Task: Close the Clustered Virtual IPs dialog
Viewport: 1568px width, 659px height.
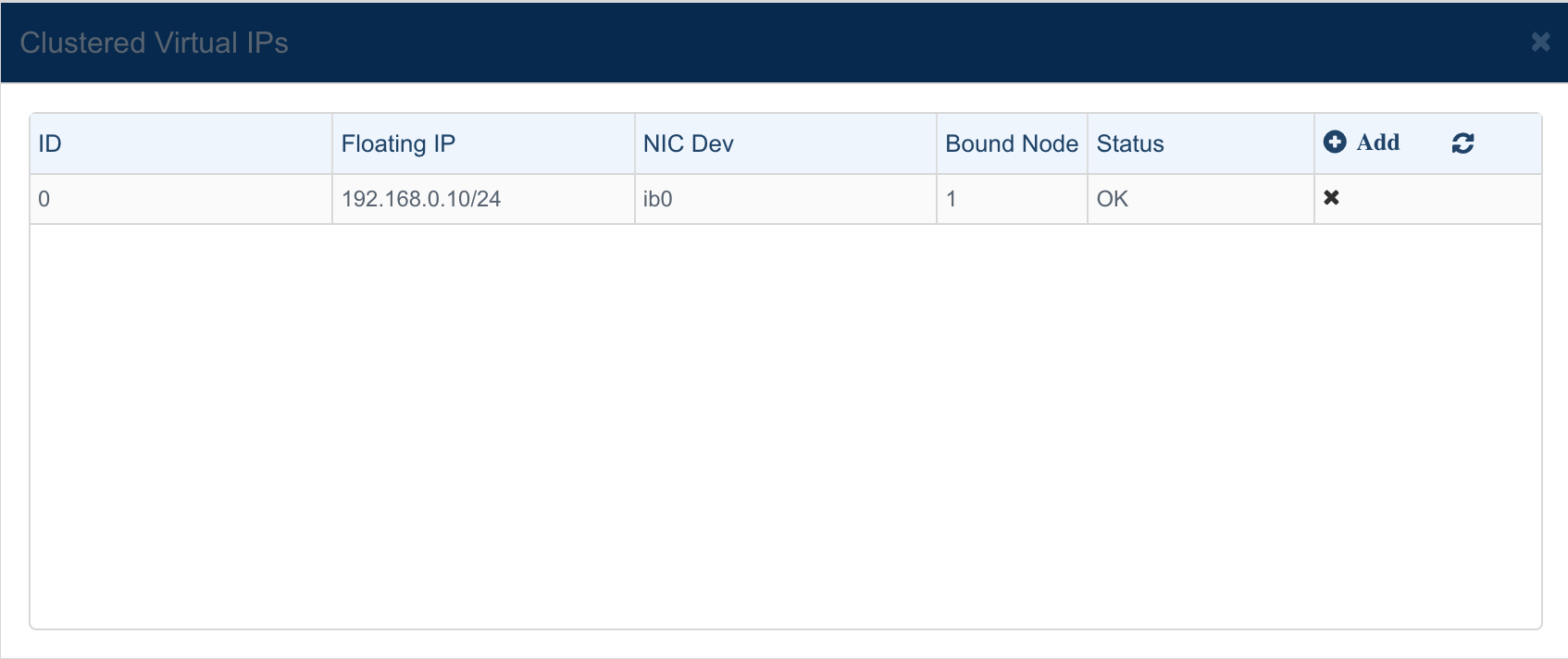Action: (1540, 42)
